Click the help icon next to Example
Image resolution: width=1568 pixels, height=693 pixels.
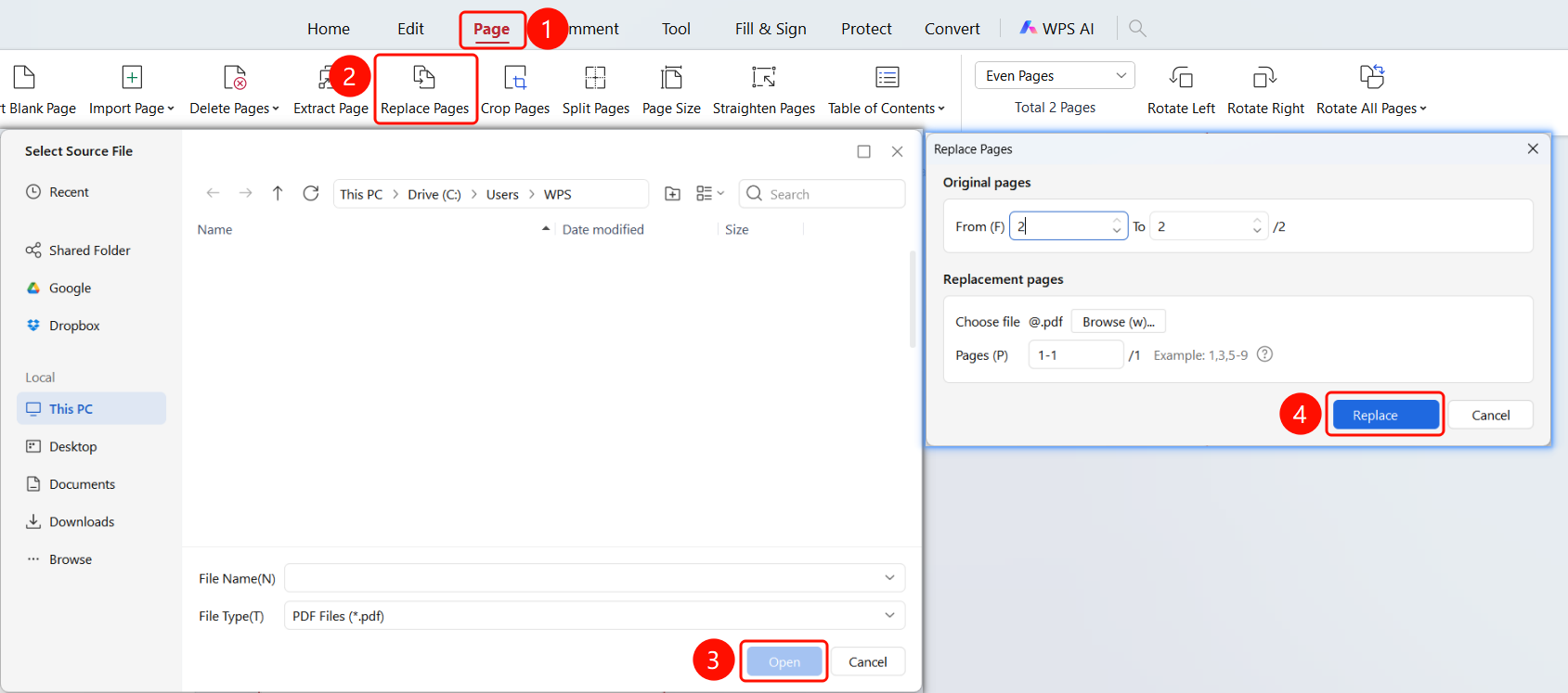[1264, 354]
